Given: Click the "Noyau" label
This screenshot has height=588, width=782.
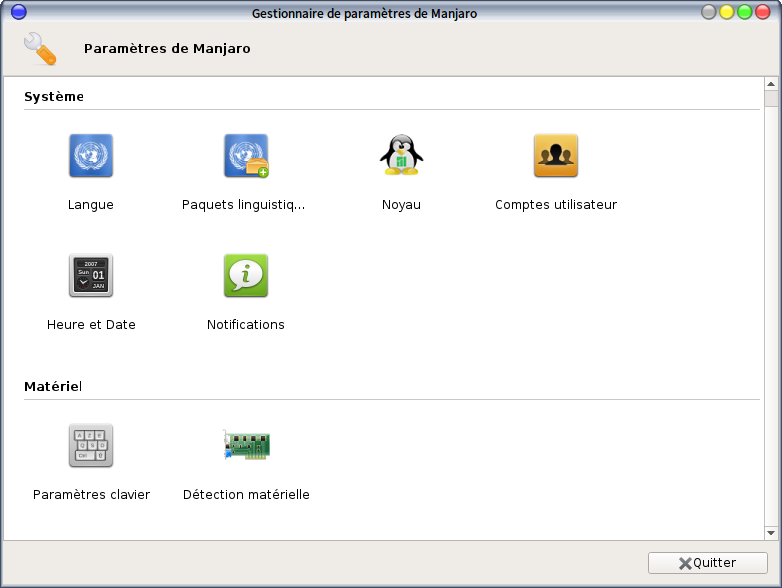Looking at the screenshot, I should point(401,205).
